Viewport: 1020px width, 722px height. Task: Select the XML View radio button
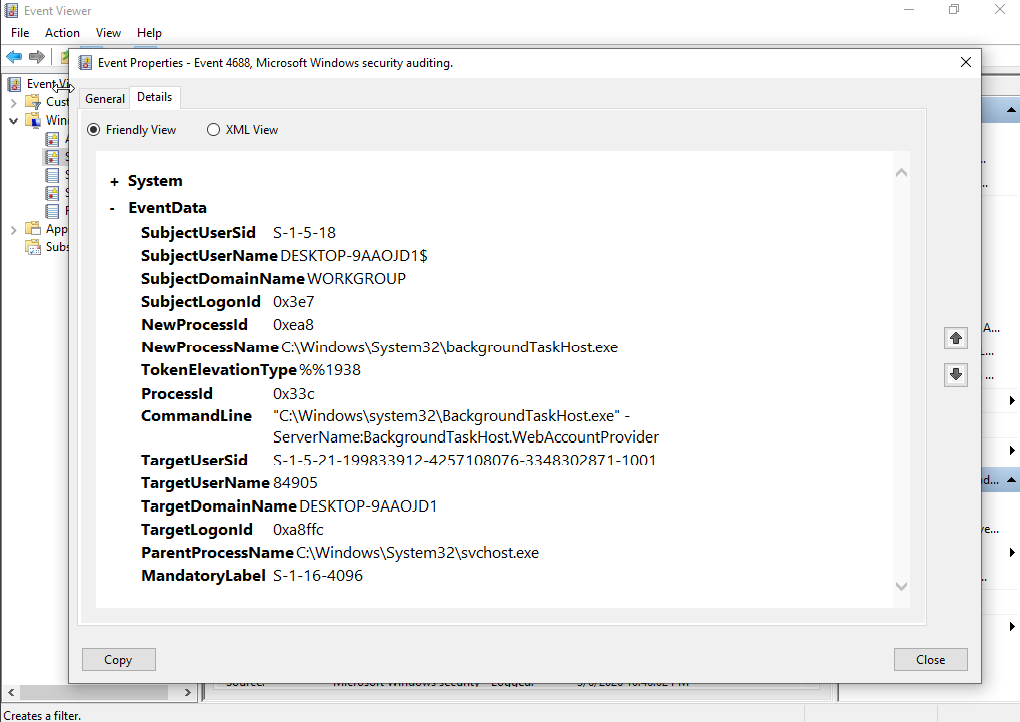point(213,130)
